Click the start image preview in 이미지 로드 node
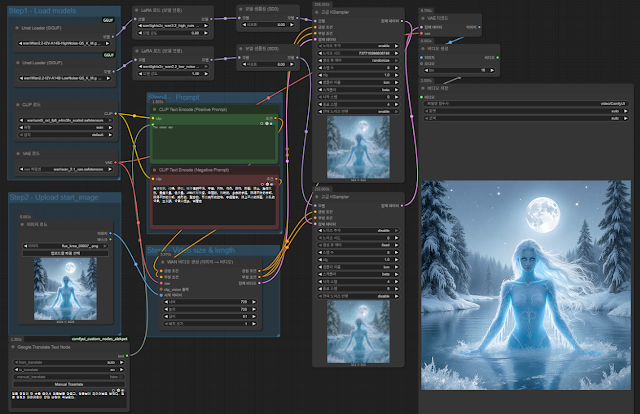Image resolution: width=640 pixels, height=414 pixels. pos(65,289)
